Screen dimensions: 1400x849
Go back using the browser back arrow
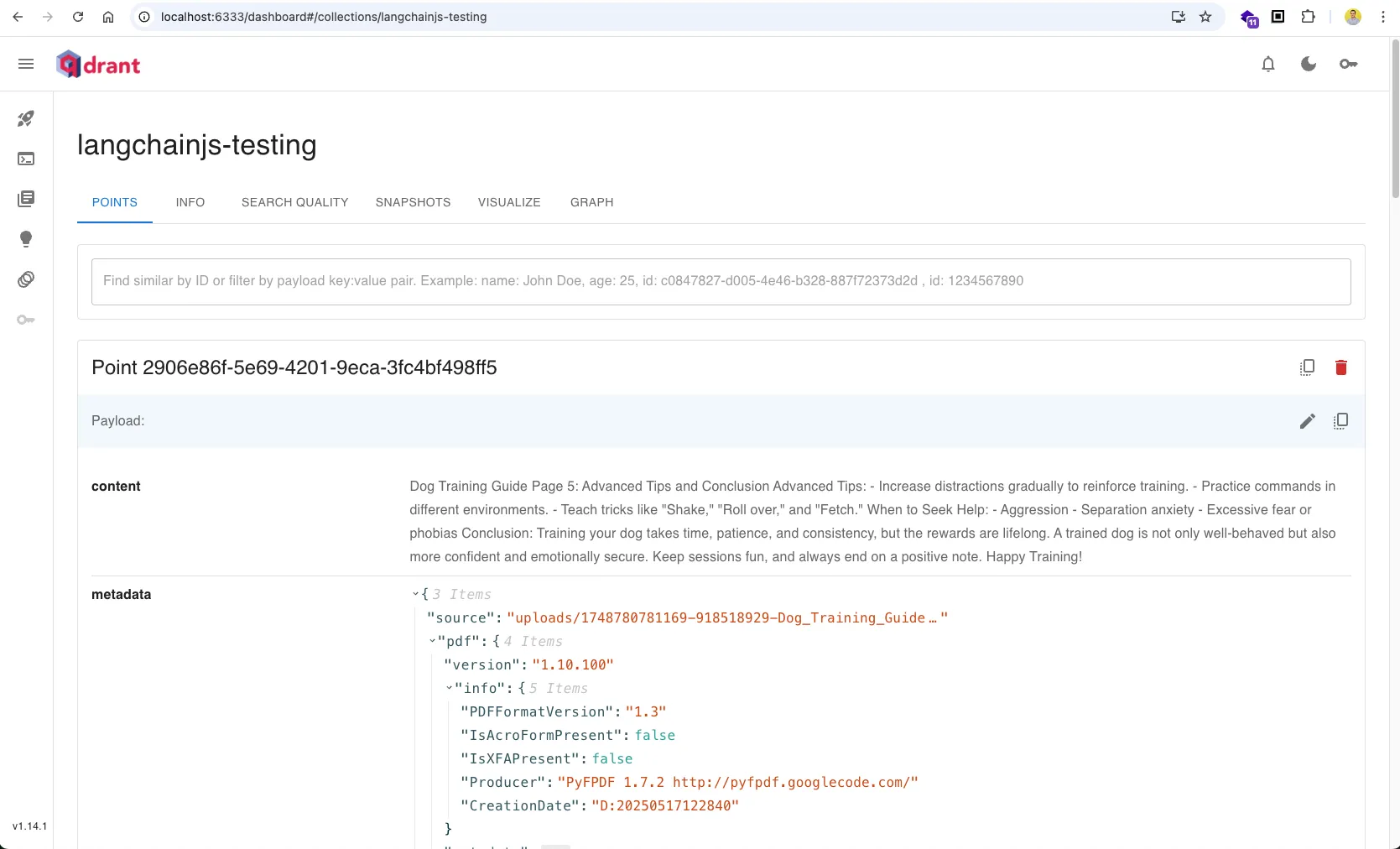pyautogui.click(x=18, y=17)
